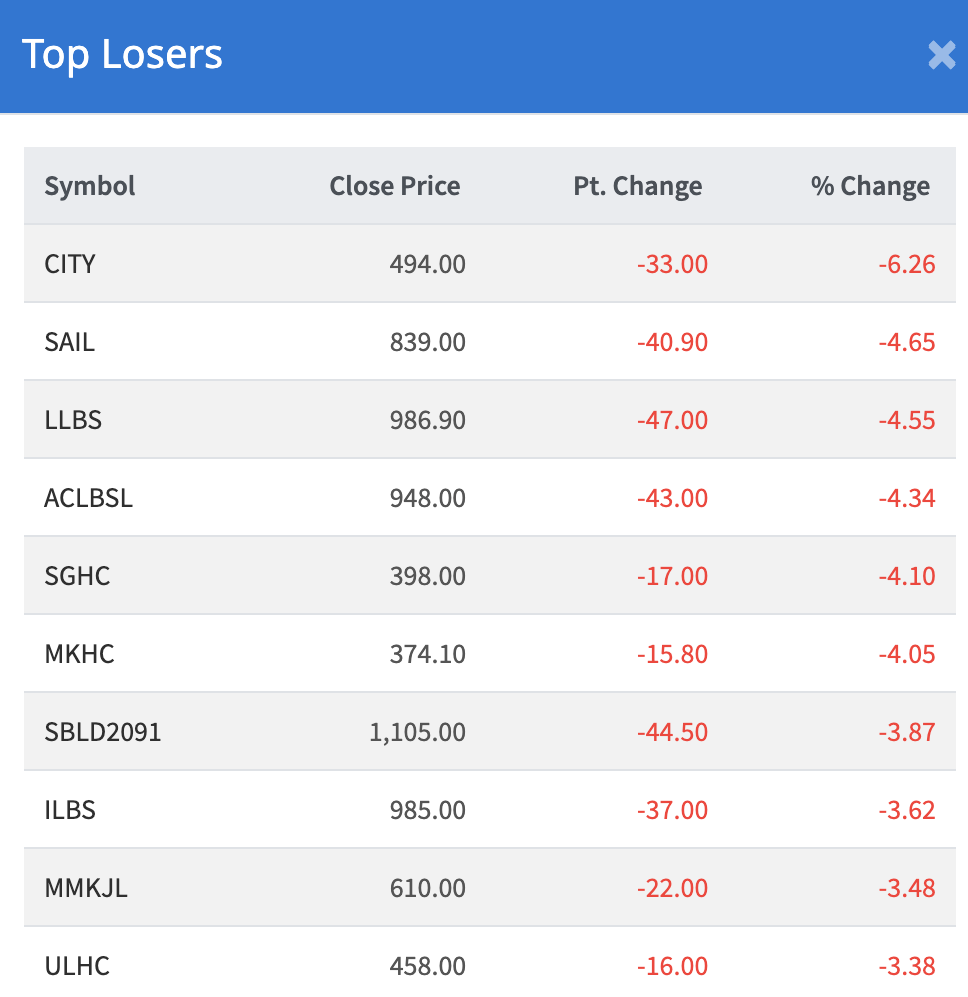The height and width of the screenshot is (997, 968).
Task: Click the Pt. Change column header
Action: 638,186
